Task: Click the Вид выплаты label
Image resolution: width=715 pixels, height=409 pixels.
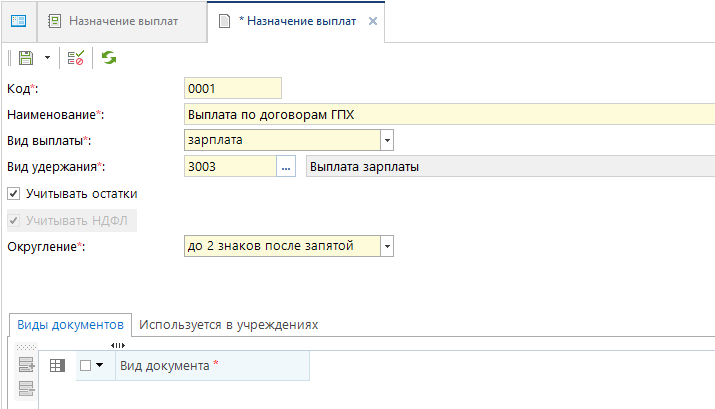Action: pyautogui.click(x=49, y=141)
